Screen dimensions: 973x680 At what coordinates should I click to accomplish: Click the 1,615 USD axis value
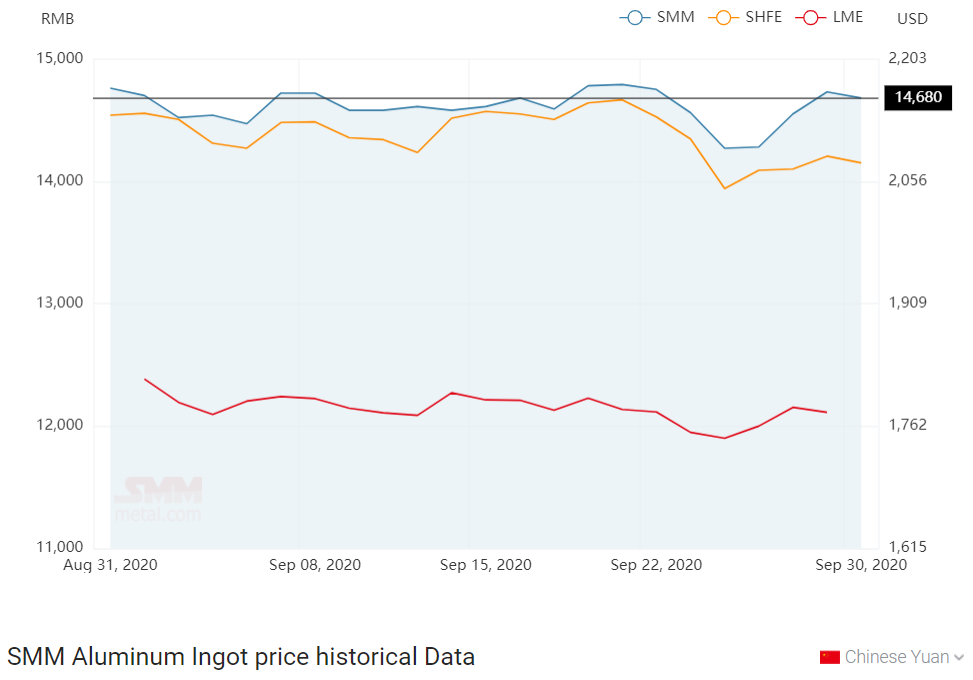pos(907,547)
